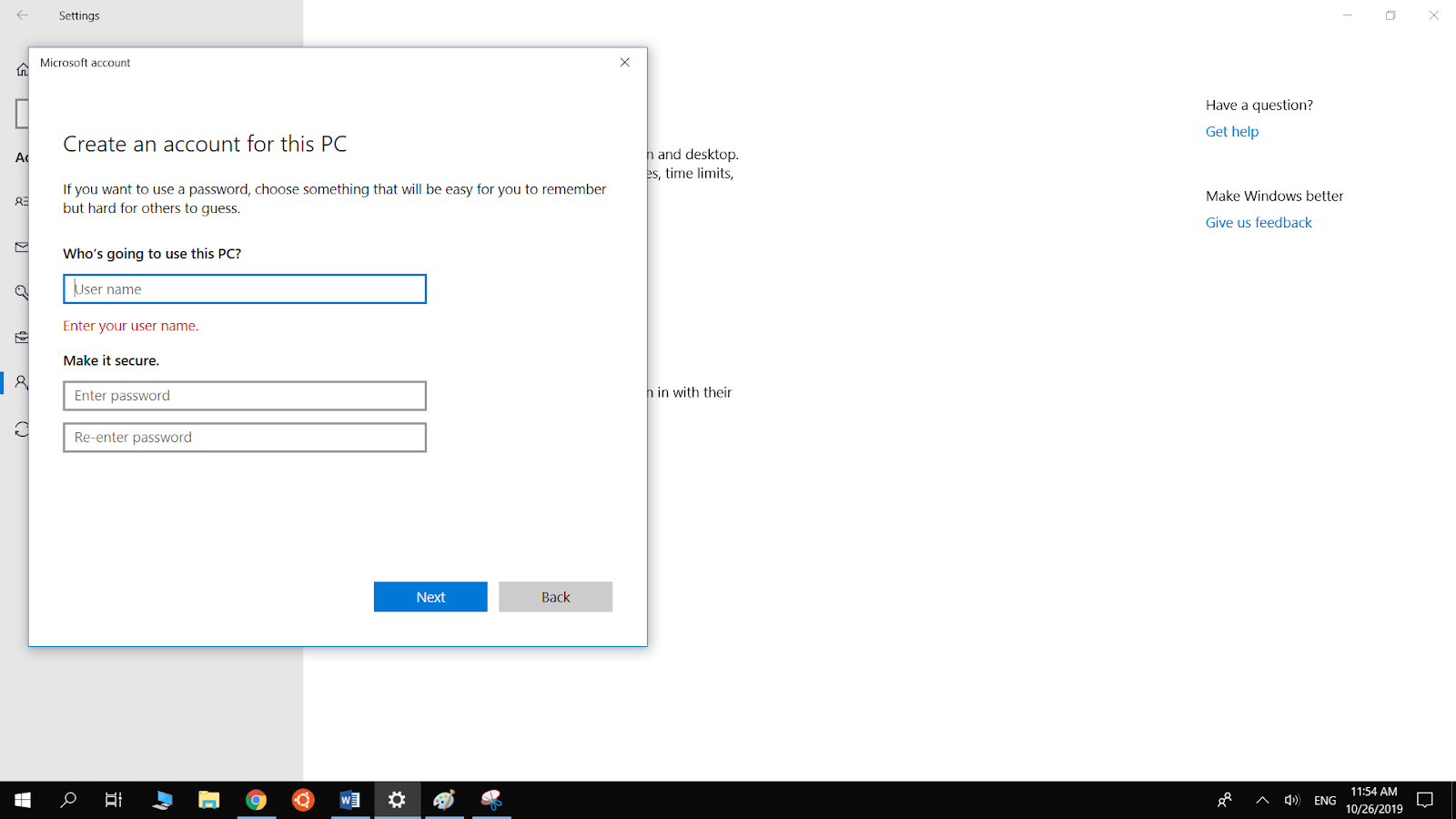Select Family & other users sidebar icon
Image resolution: width=1456 pixels, height=819 pixels.
pos(22,383)
